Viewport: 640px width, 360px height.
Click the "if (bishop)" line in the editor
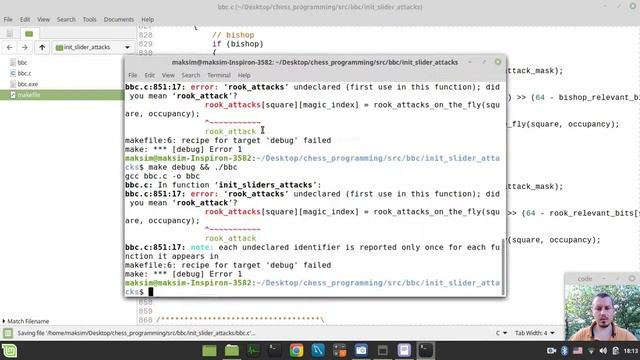pos(238,44)
